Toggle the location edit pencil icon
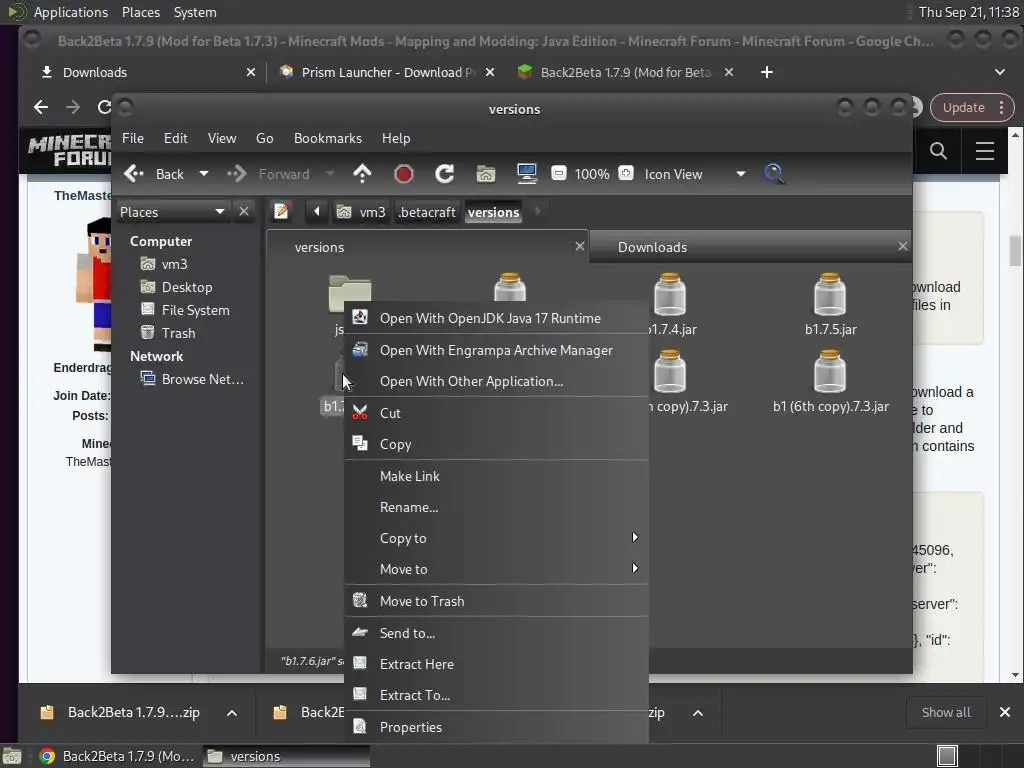1024x768 pixels. coord(281,211)
